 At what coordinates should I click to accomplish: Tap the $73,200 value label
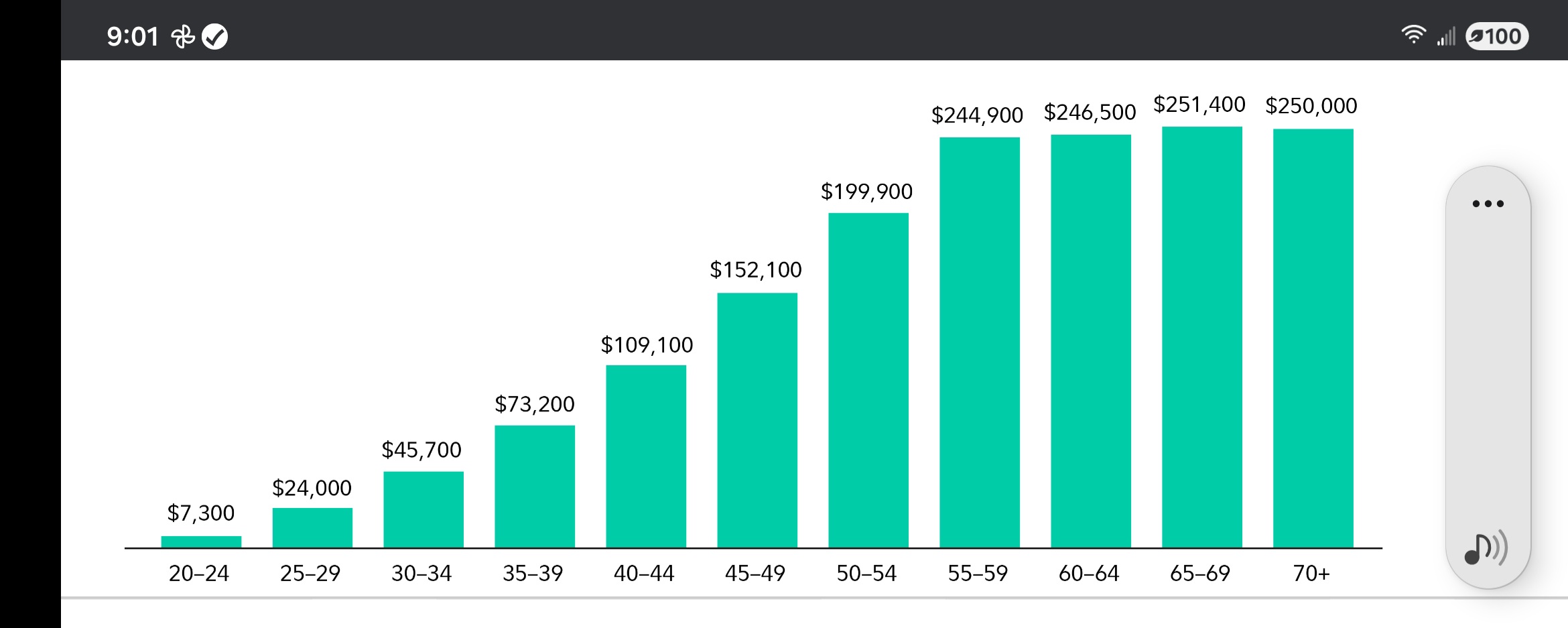pyautogui.click(x=535, y=404)
